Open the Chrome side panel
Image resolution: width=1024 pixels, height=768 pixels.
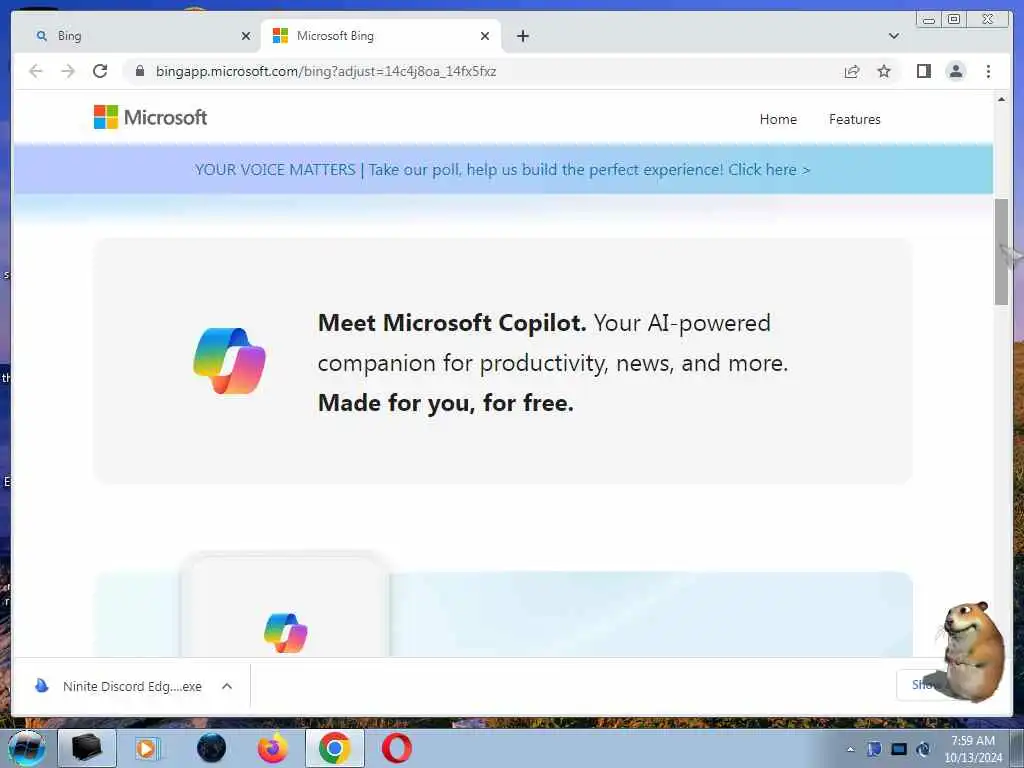(x=923, y=71)
